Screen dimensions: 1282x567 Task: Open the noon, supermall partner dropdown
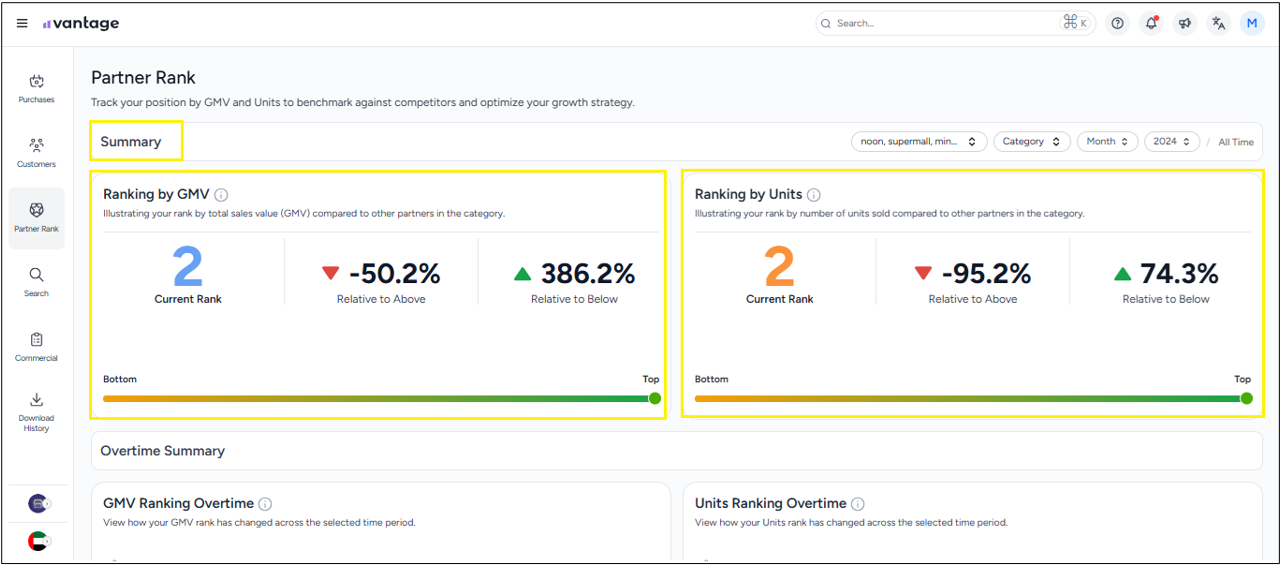[x=918, y=142]
